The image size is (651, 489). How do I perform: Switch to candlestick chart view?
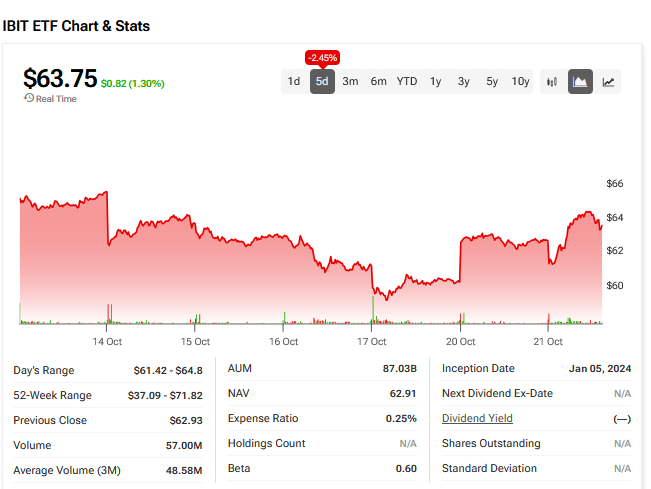[552, 82]
